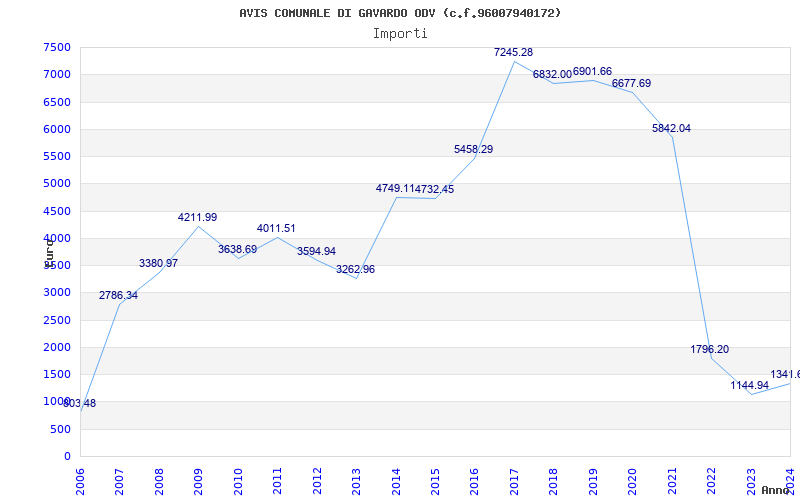
Task: Click the 2500 y-axis tick label
Action: coord(57,320)
